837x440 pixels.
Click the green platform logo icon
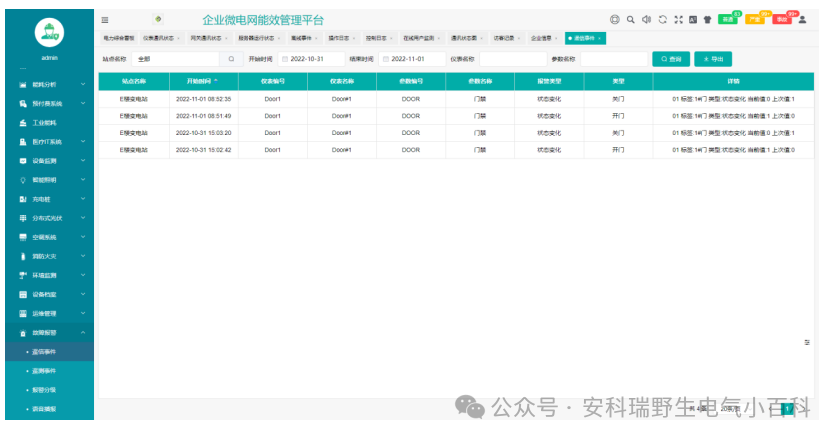point(158,19)
